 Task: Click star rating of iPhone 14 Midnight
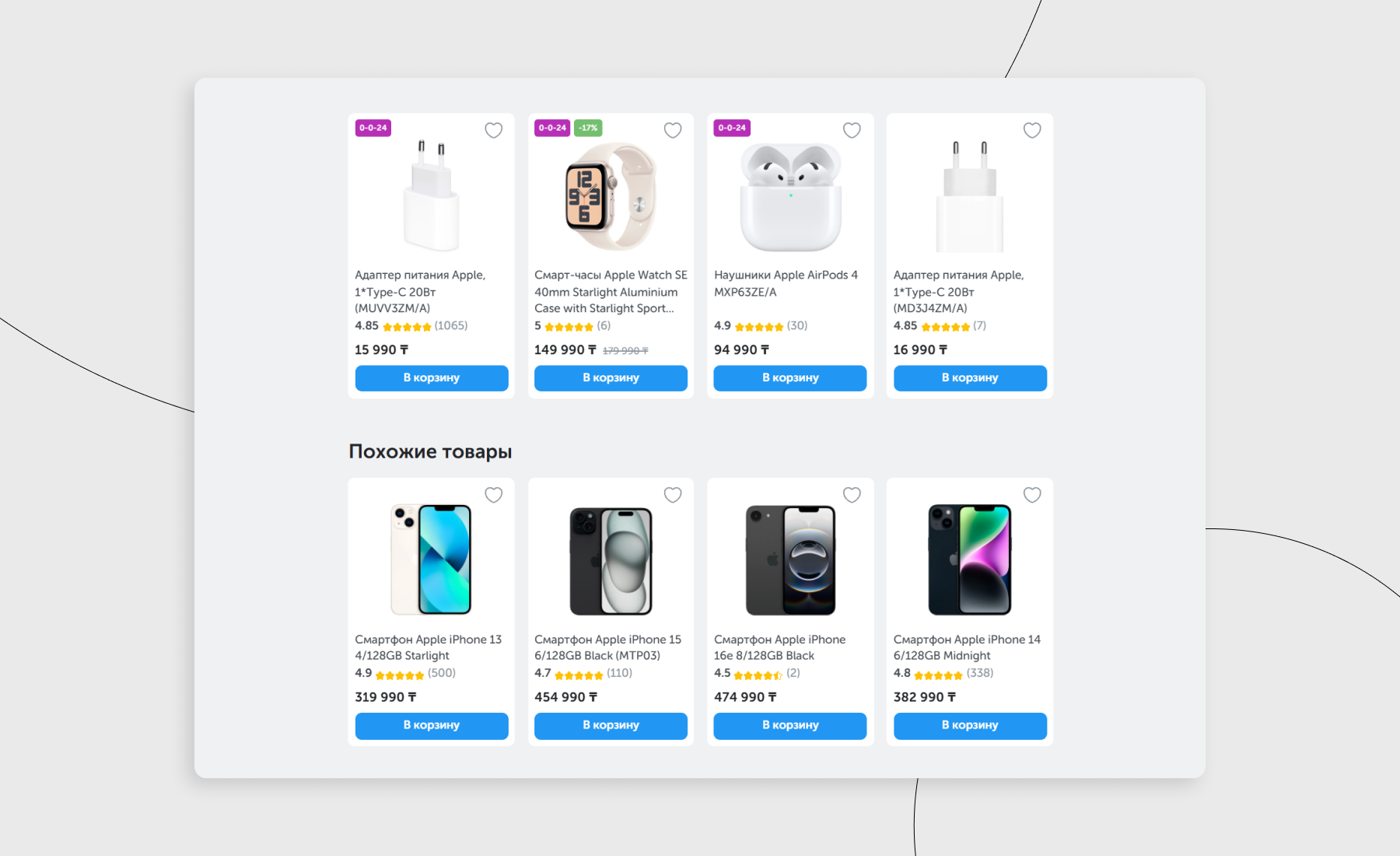pyautogui.click(x=938, y=675)
